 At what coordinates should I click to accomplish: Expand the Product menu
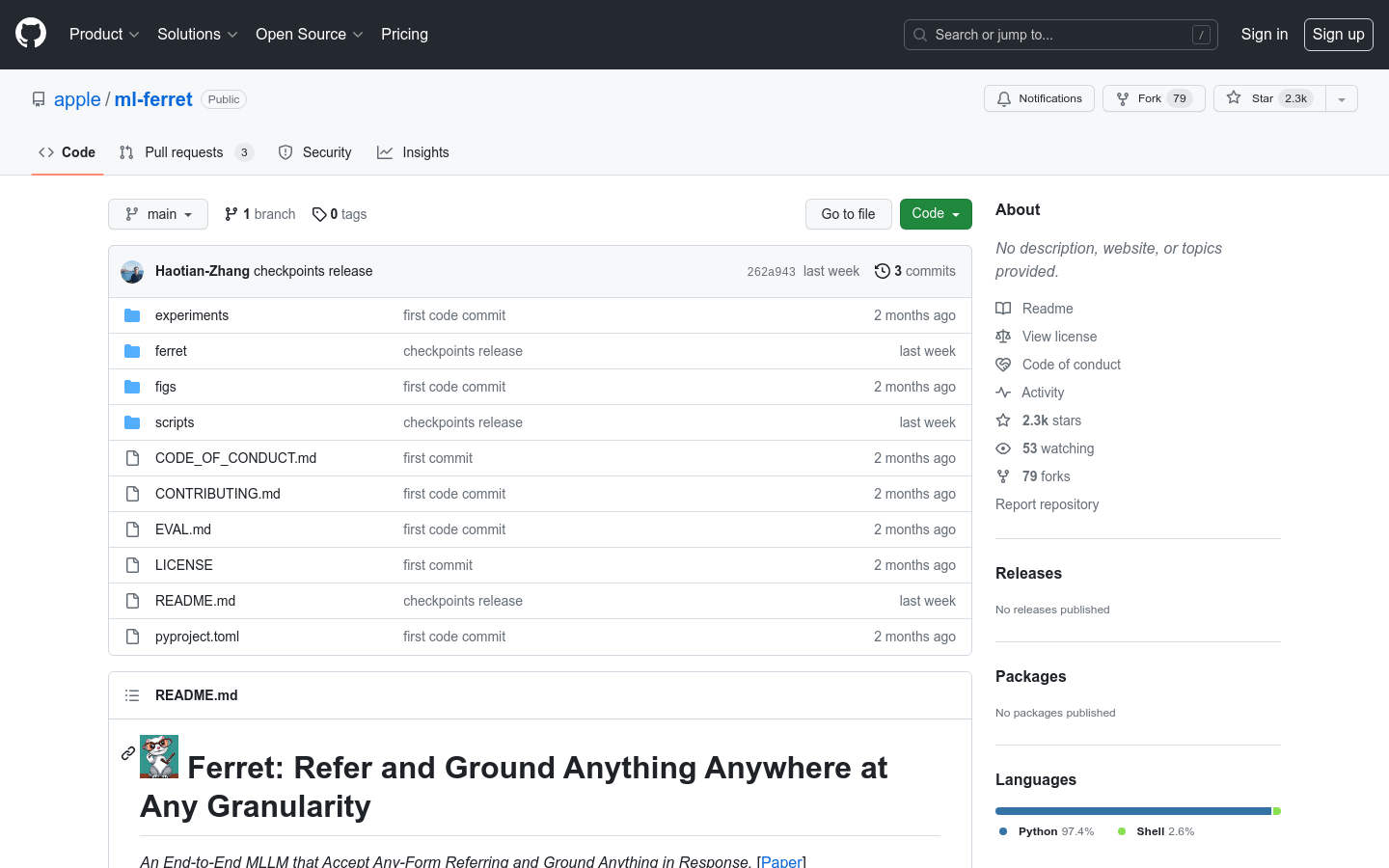click(x=104, y=34)
